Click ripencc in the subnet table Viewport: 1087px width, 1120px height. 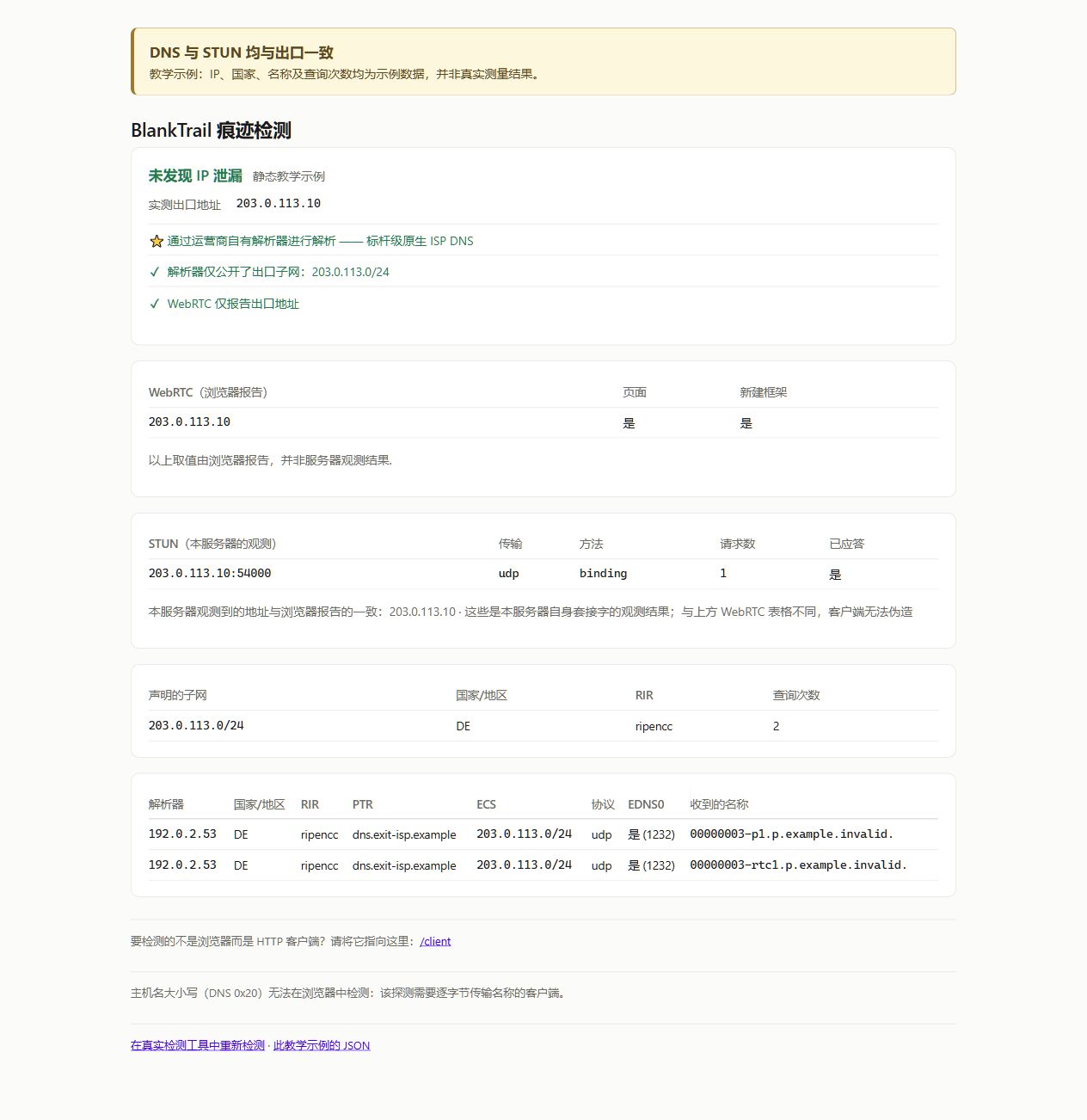pyautogui.click(x=654, y=726)
